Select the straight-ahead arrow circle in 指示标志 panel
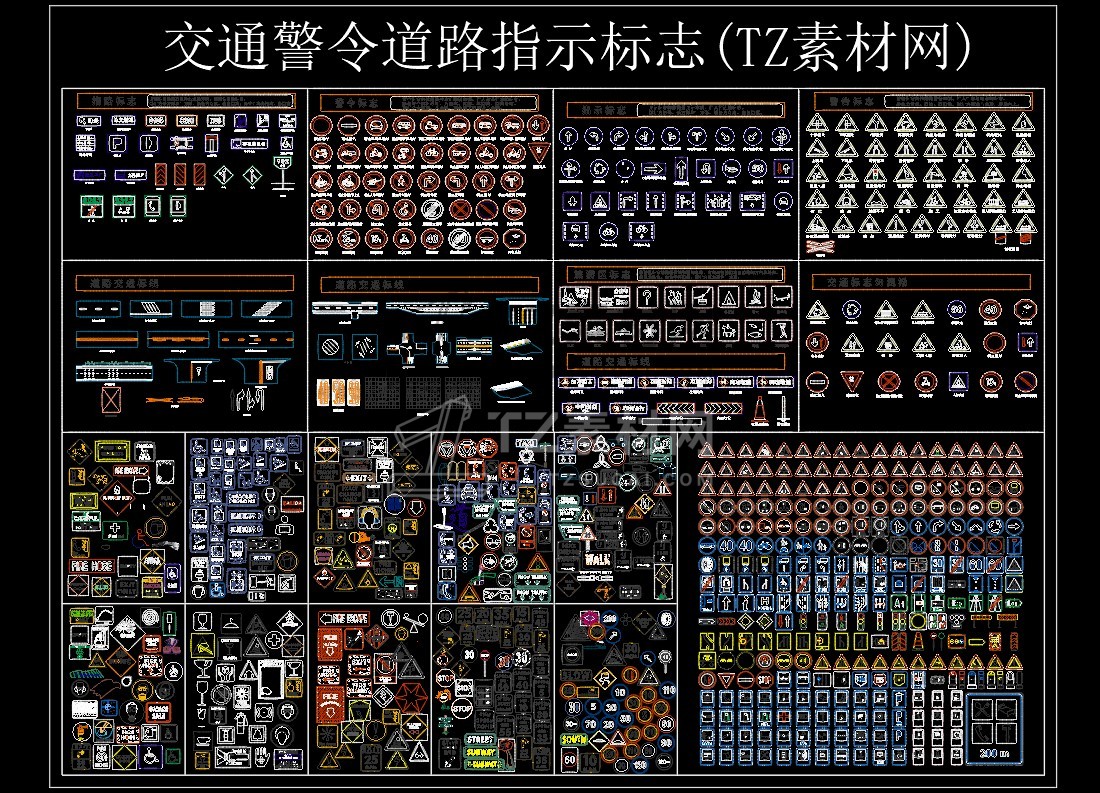Viewport: 1100px width, 793px height. tap(569, 135)
